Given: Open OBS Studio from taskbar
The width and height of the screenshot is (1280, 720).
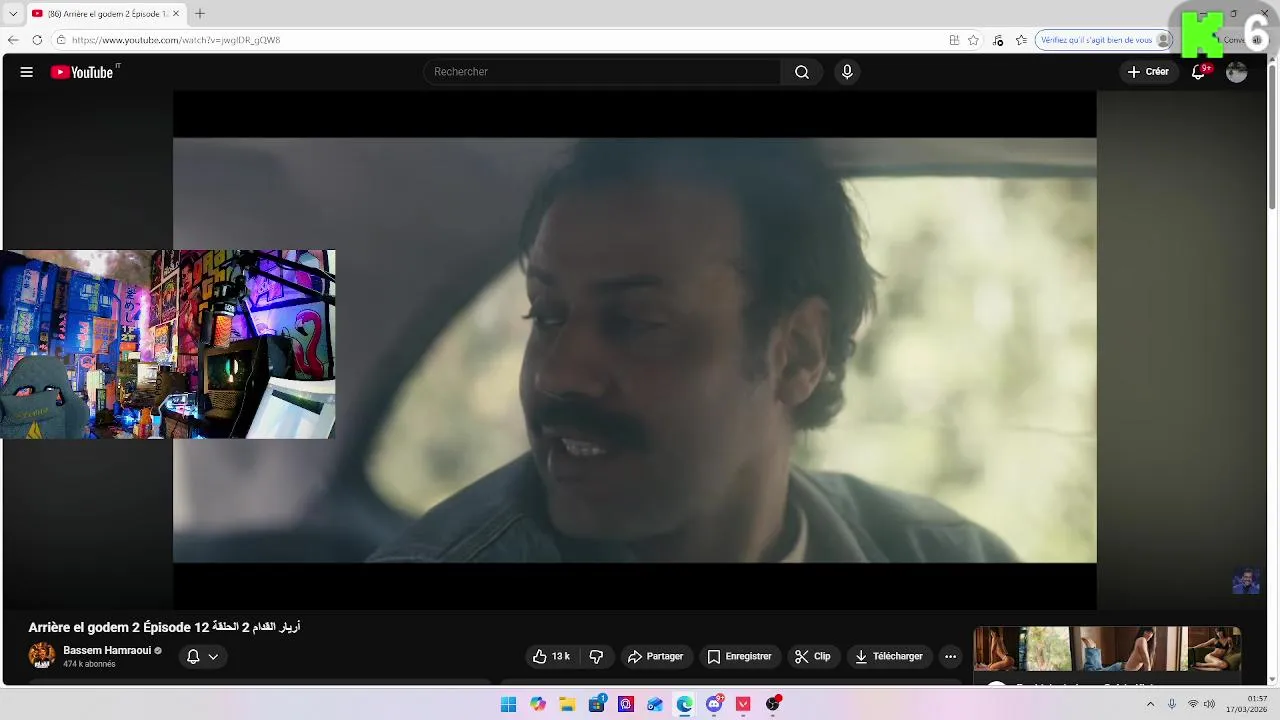Looking at the screenshot, I should click(772, 704).
